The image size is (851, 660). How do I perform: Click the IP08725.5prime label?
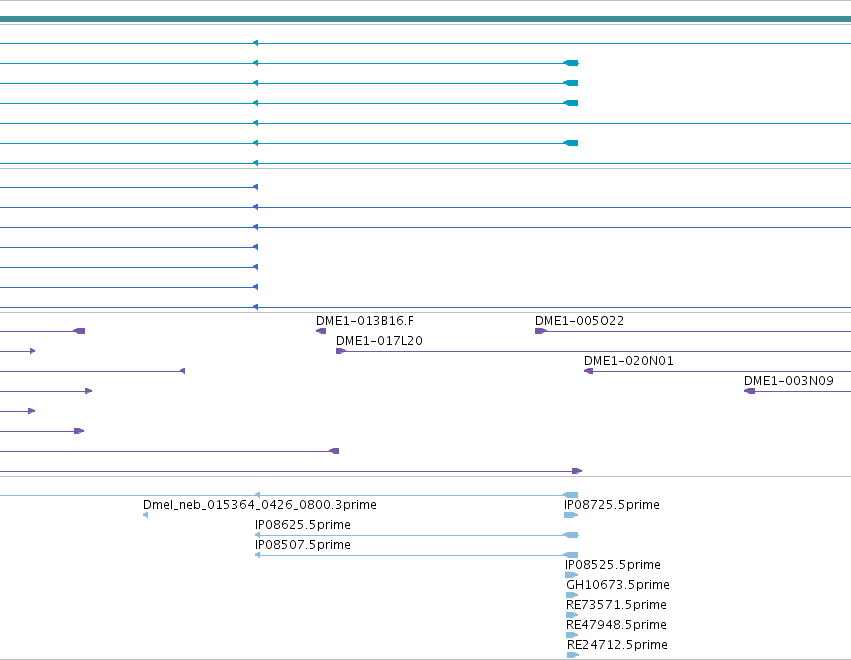click(x=612, y=505)
